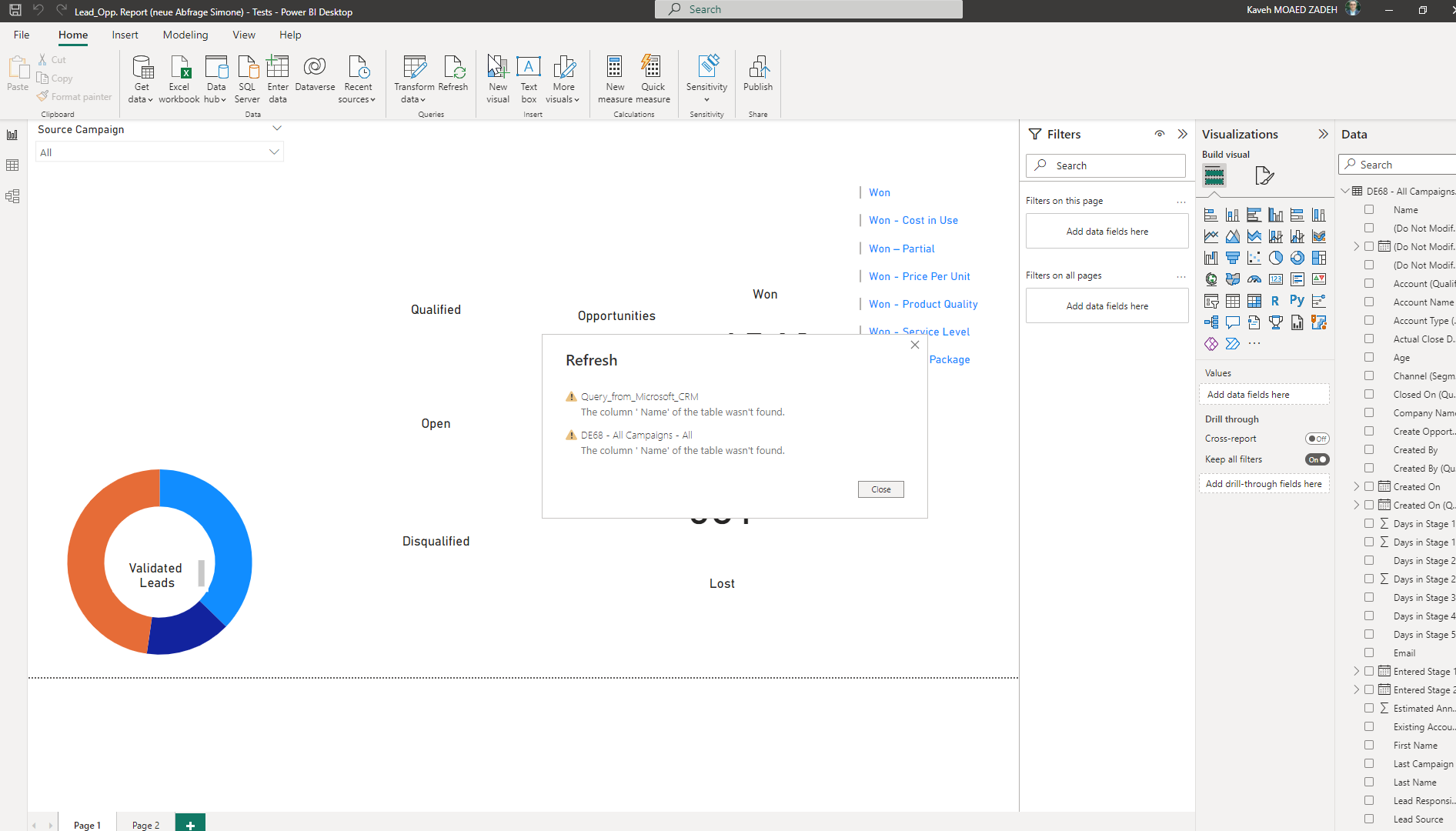Open Quick measure dialog
The width and height of the screenshot is (1456, 831).
tap(653, 79)
